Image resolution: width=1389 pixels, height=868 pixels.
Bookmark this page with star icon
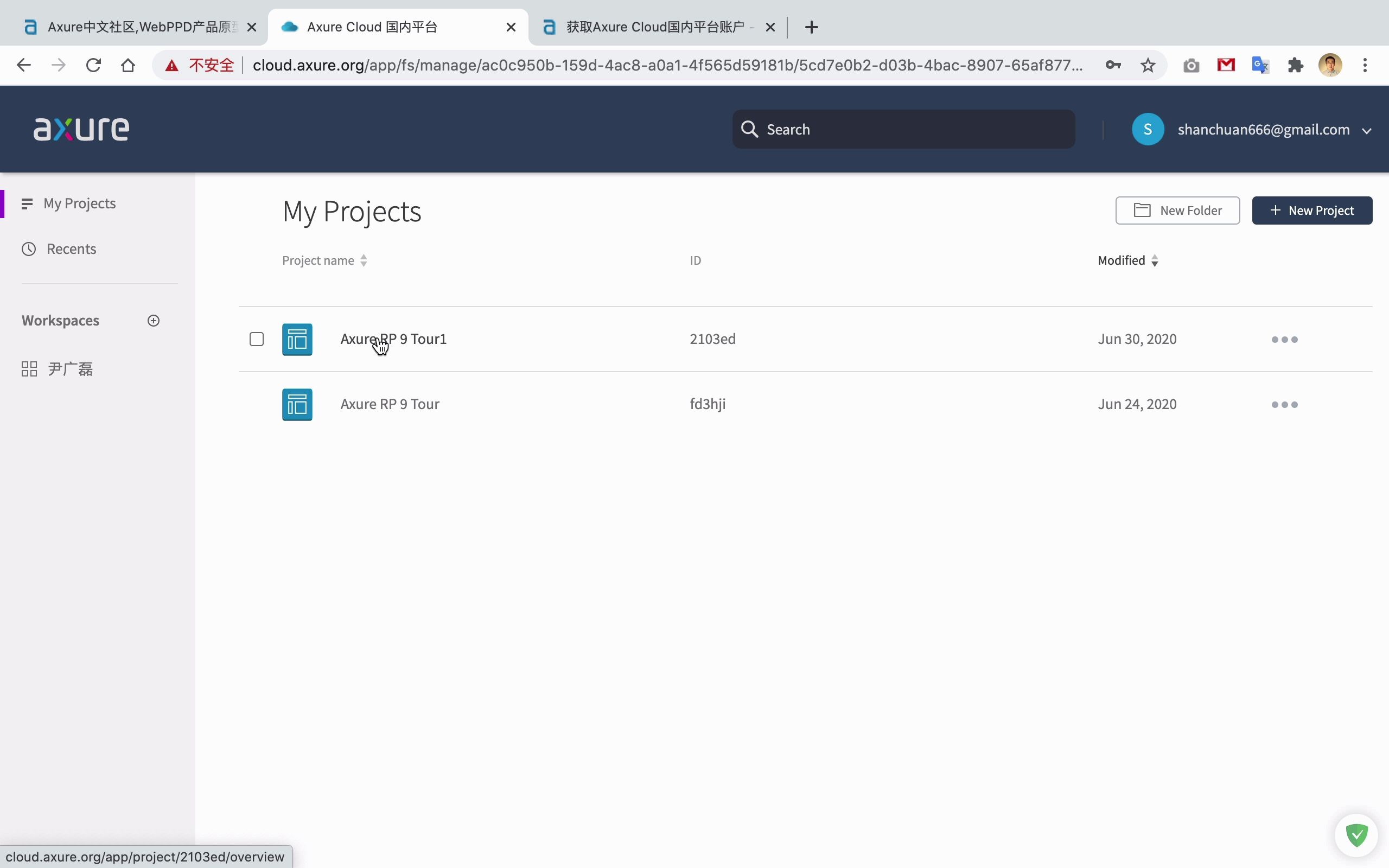[1148, 65]
